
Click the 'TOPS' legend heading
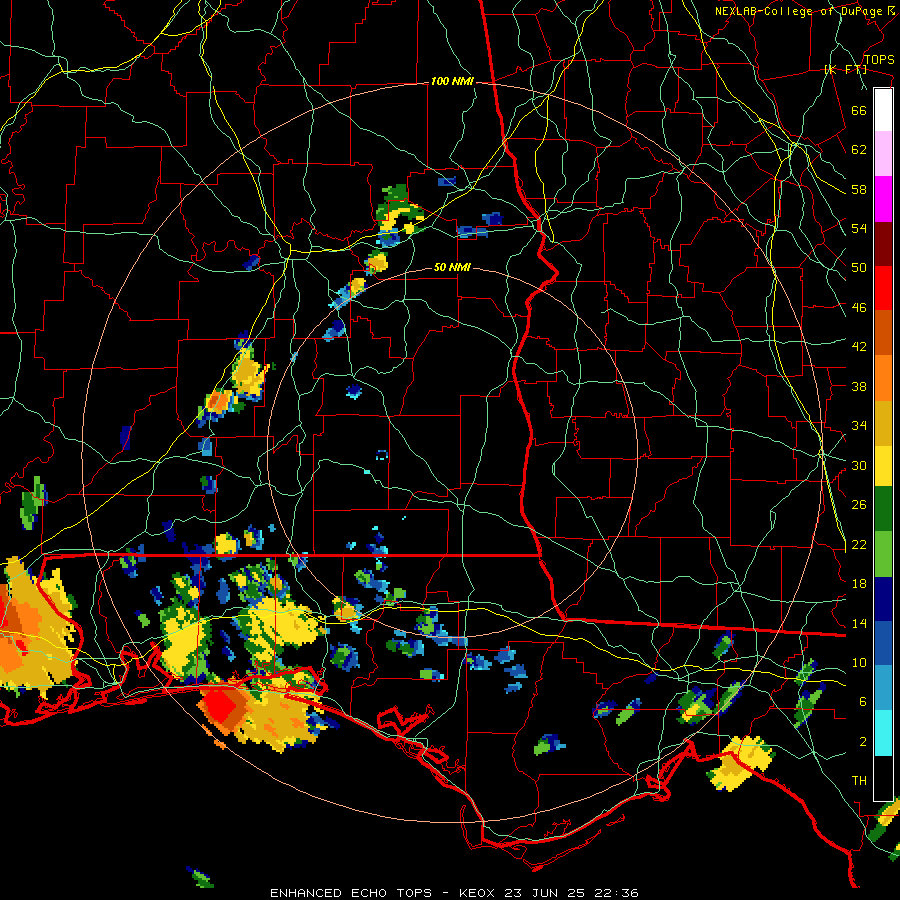879,60
